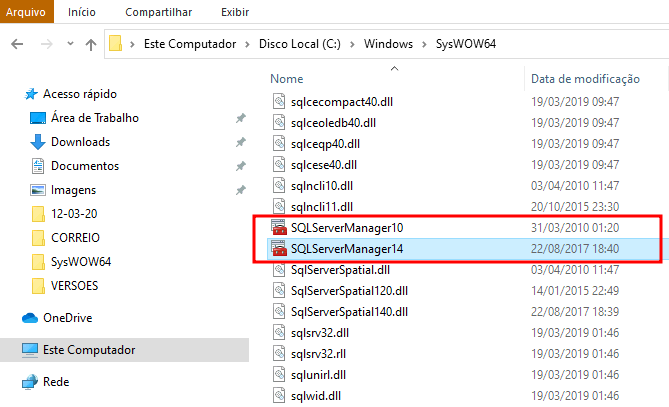Click the Downloads folder icon in sidebar

[x=38, y=142]
